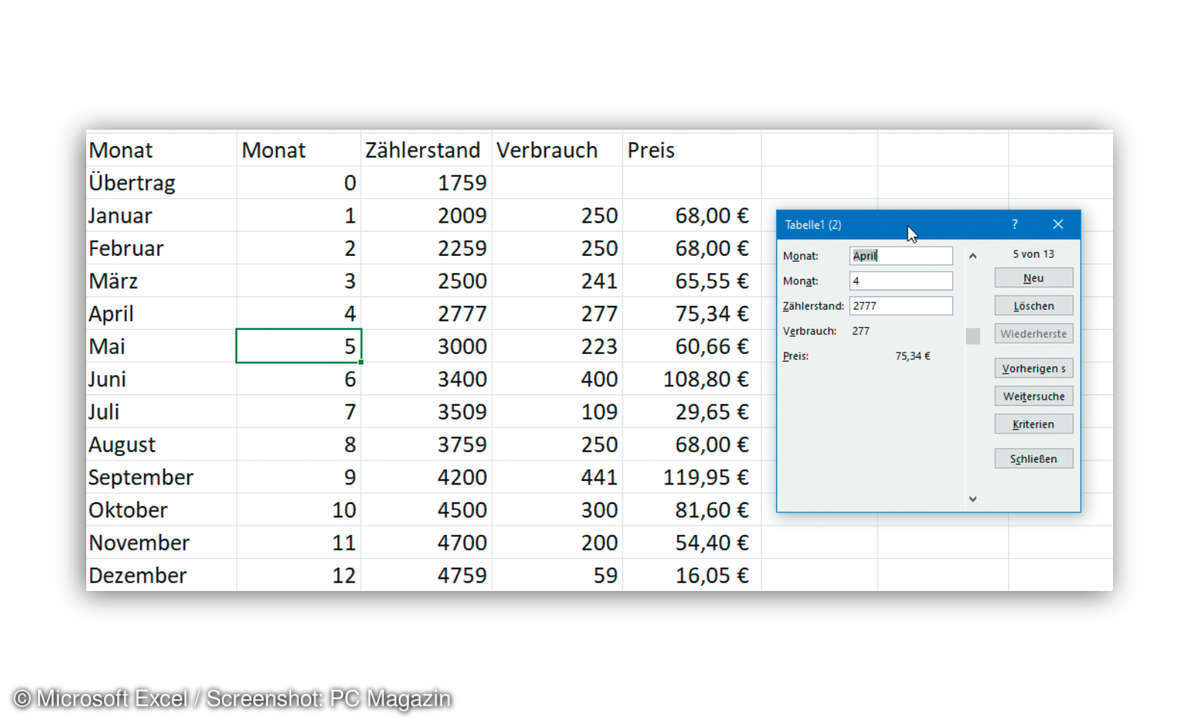Click the help question mark in dialog
The image size is (1200, 720).
point(1014,225)
